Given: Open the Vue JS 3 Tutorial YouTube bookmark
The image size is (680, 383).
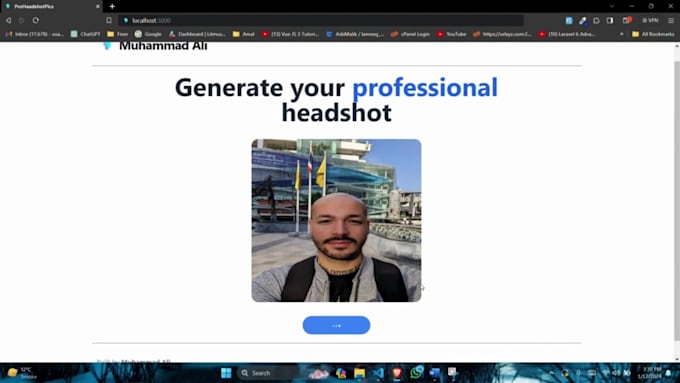Looking at the screenshot, I should (290, 34).
